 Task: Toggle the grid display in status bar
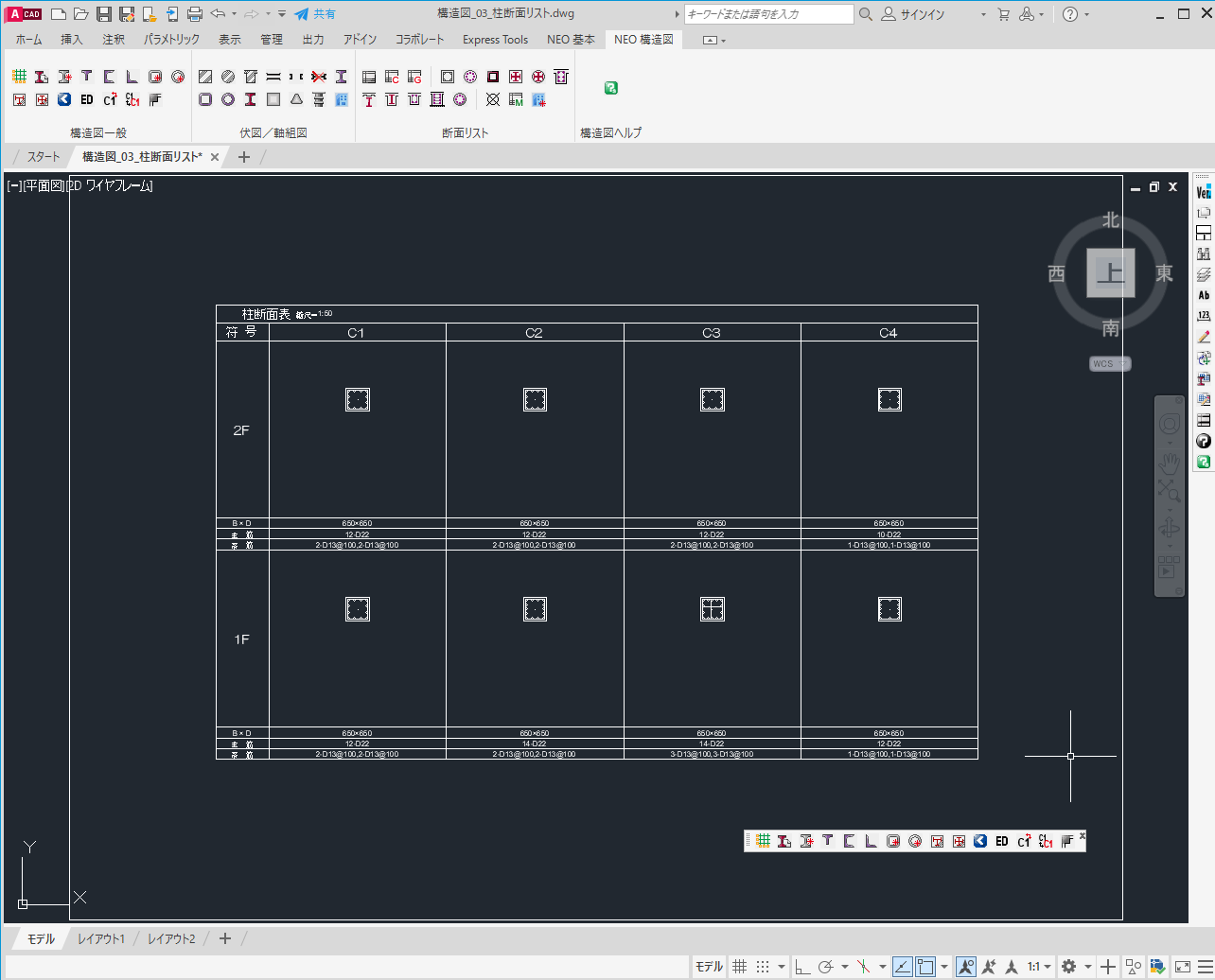(x=740, y=967)
